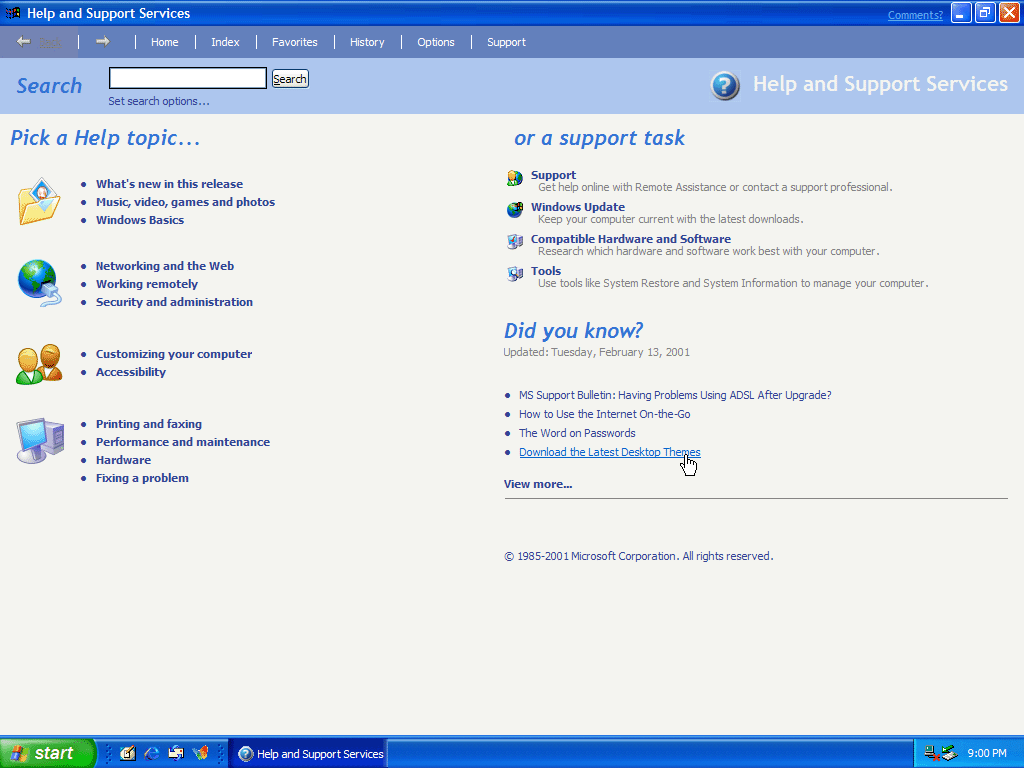Open Options in the navigation bar
The image size is (1024, 768).
pyautogui.click(x=436, y=42)
